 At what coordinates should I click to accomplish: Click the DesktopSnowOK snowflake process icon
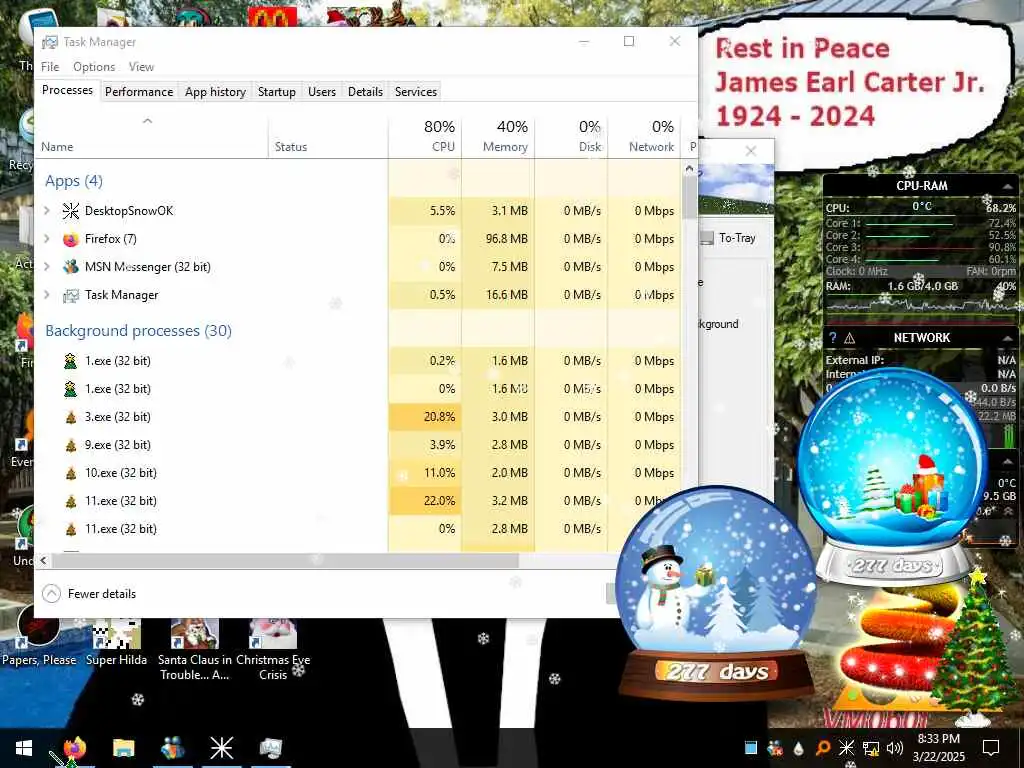[71, 210]
